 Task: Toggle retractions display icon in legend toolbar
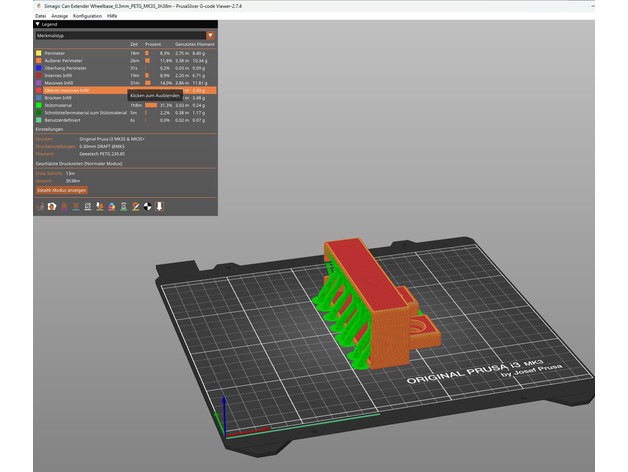click(64, 207)
